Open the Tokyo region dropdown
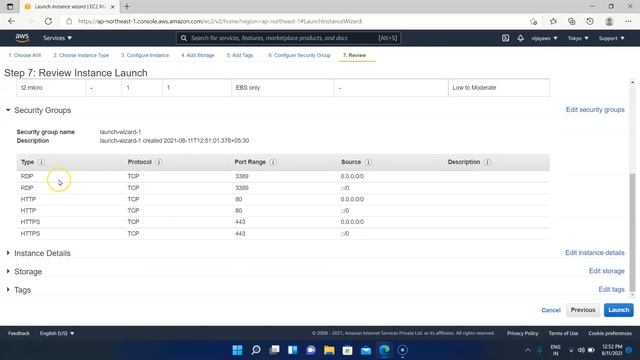Image resolution: width=640 pixels, height=360 pixels. point(578,38)
